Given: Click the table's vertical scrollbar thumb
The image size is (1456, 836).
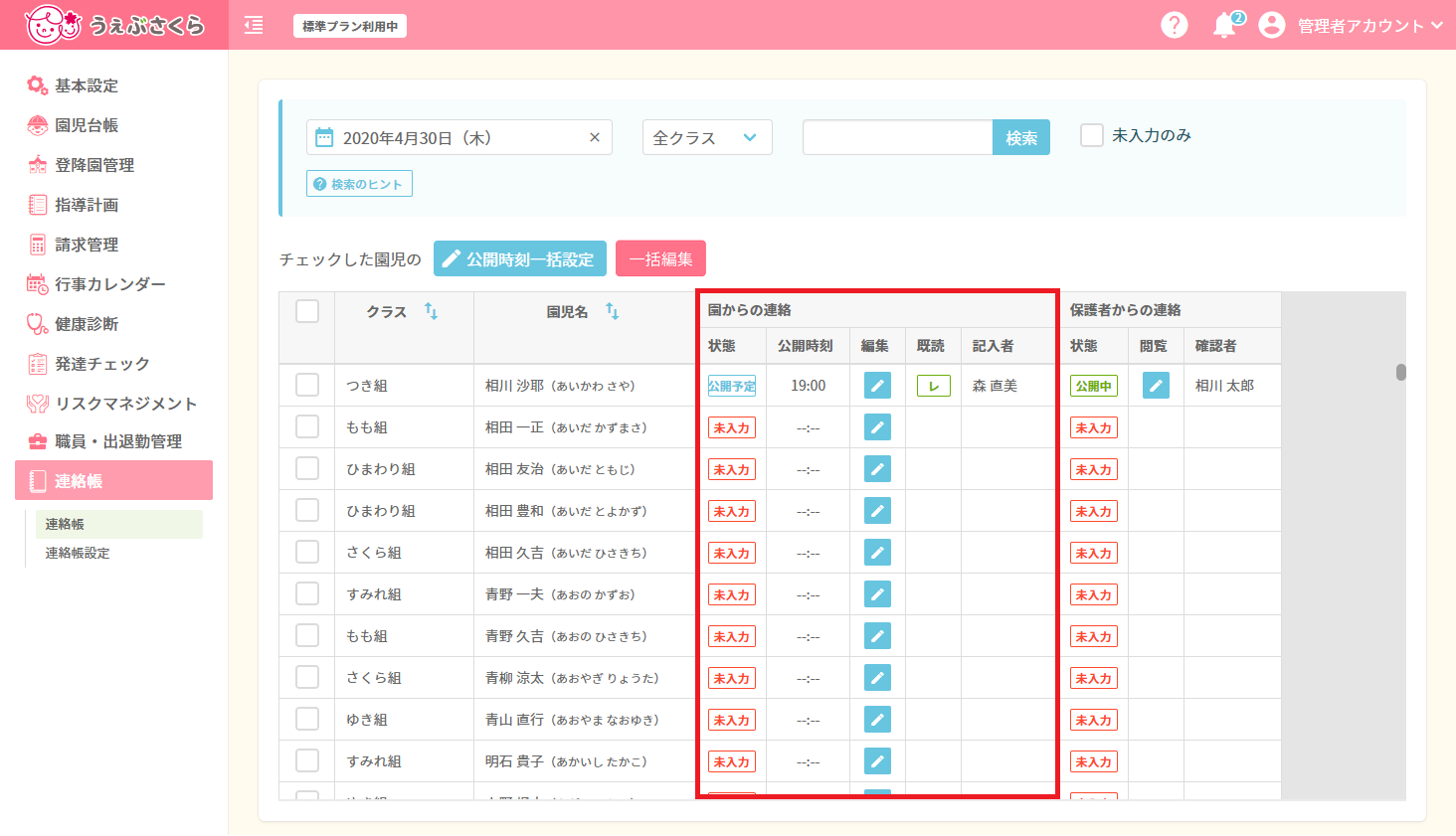Looking at the screenshot, I should click(x=1401, y=372).
